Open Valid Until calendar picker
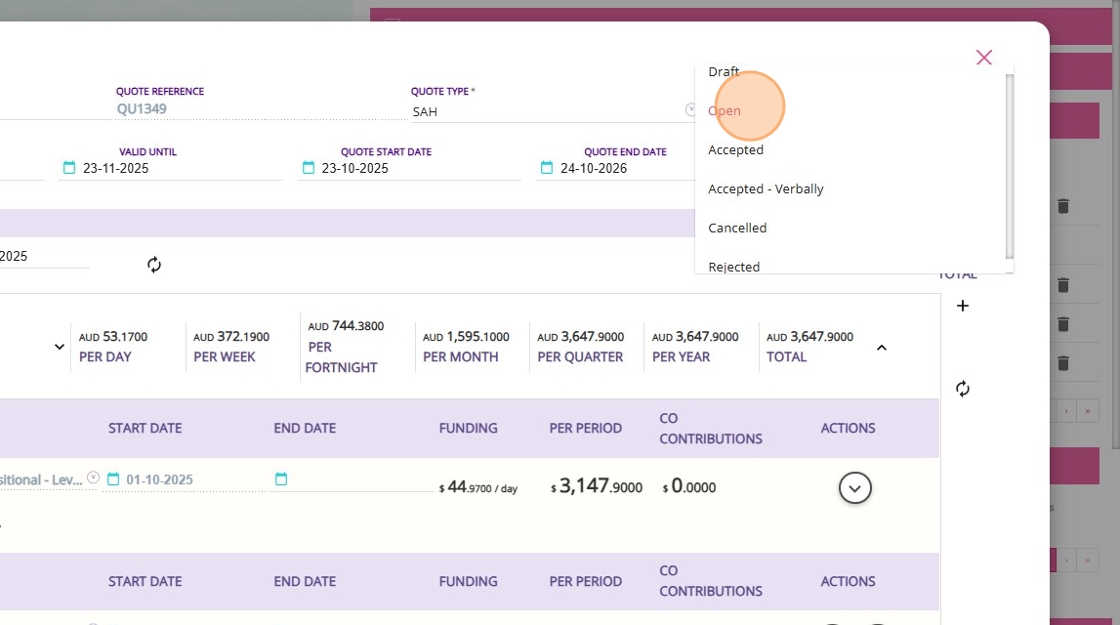This screenshot has width=1120, height=625. [69, 168]
